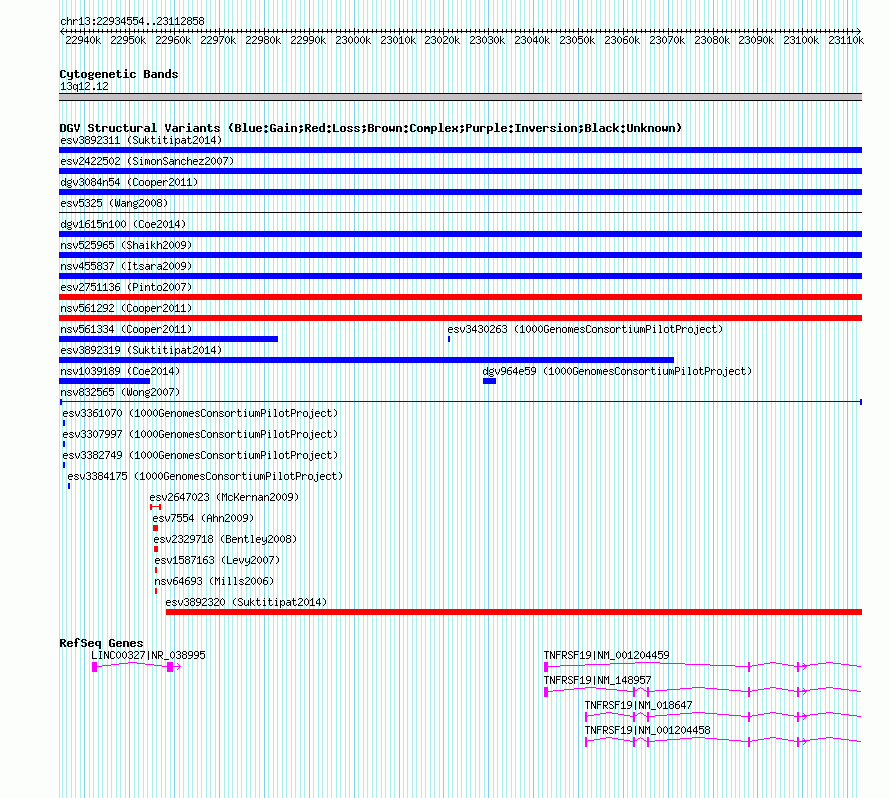Click the red esv2751136 (Pinto2007) loss bar
This screenshot has height=798, width=890.
click(x=460, y=297)
